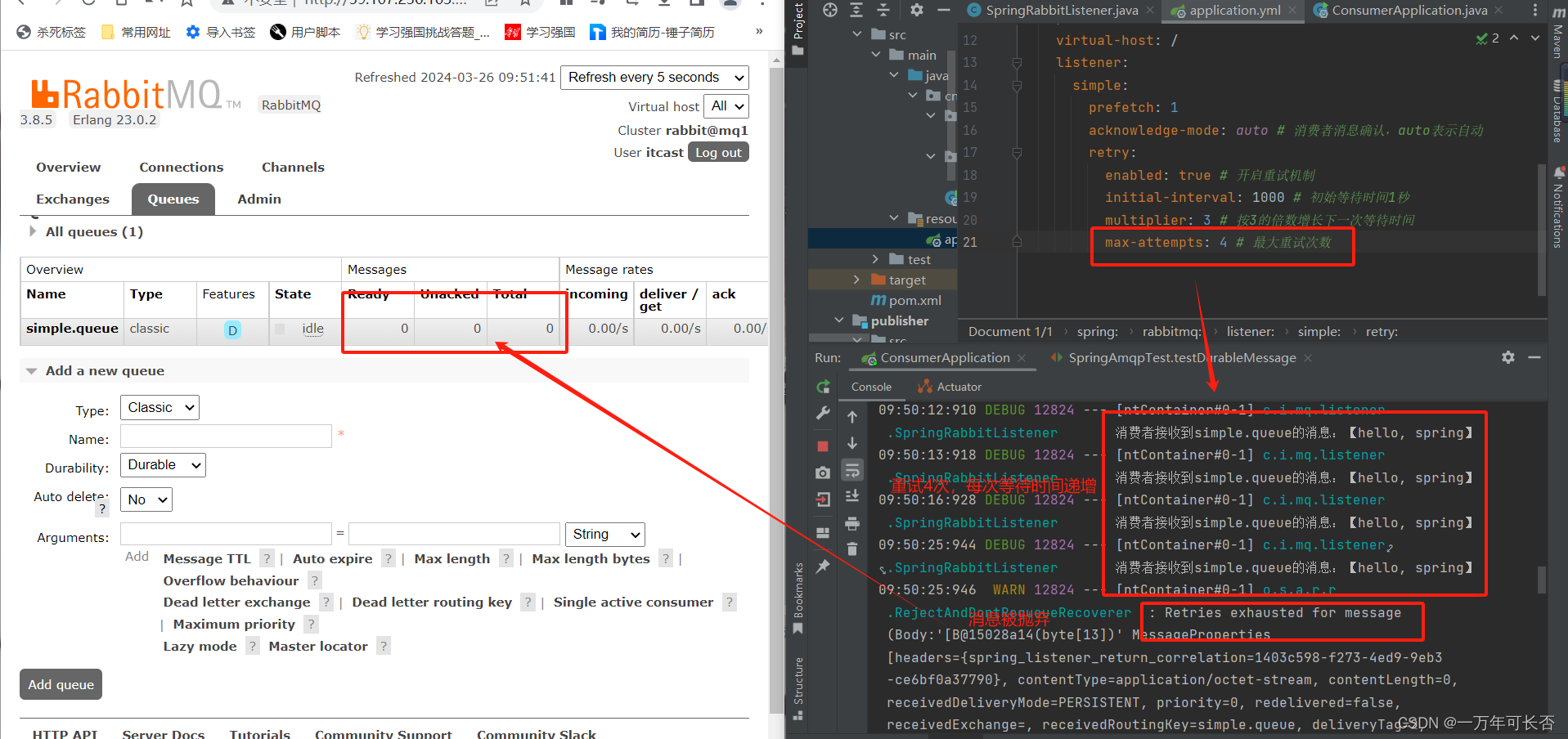Click the wrench icon in the Run panel
This screenshot has height=739, width=1568.
[823, 413]
